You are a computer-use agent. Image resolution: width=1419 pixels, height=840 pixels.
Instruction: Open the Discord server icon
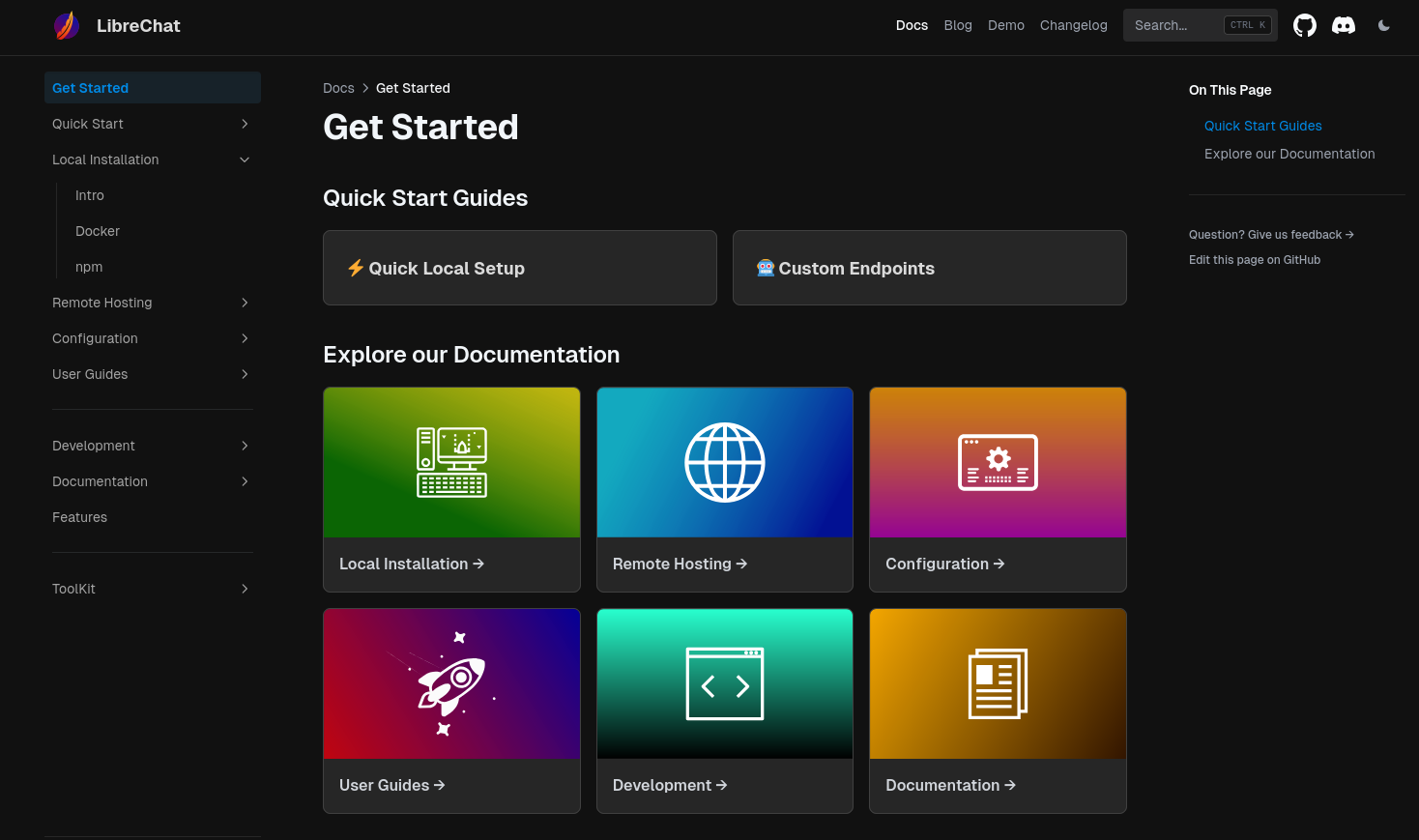coord(1344,26)
